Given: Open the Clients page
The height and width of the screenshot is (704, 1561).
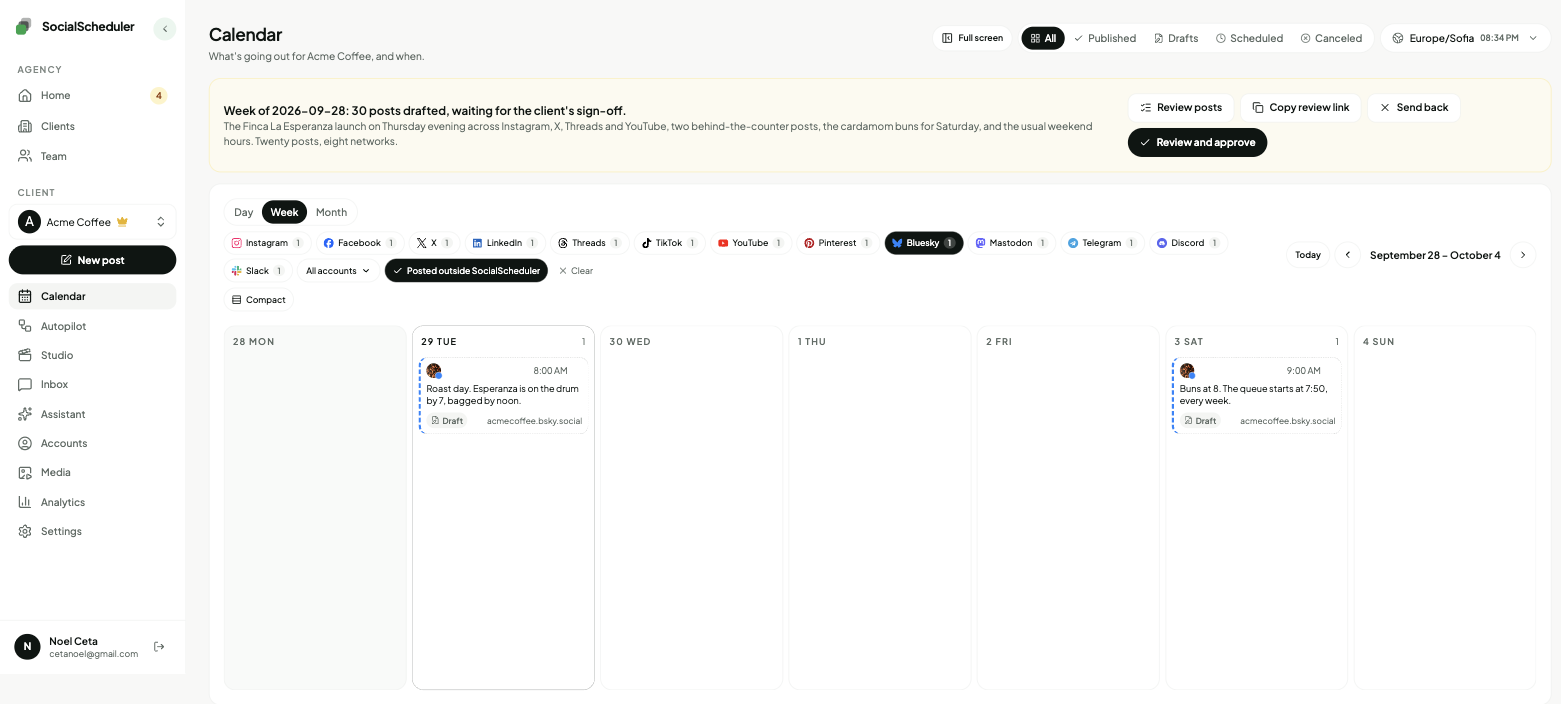Looking at the screenshot, I should point(92,126).
